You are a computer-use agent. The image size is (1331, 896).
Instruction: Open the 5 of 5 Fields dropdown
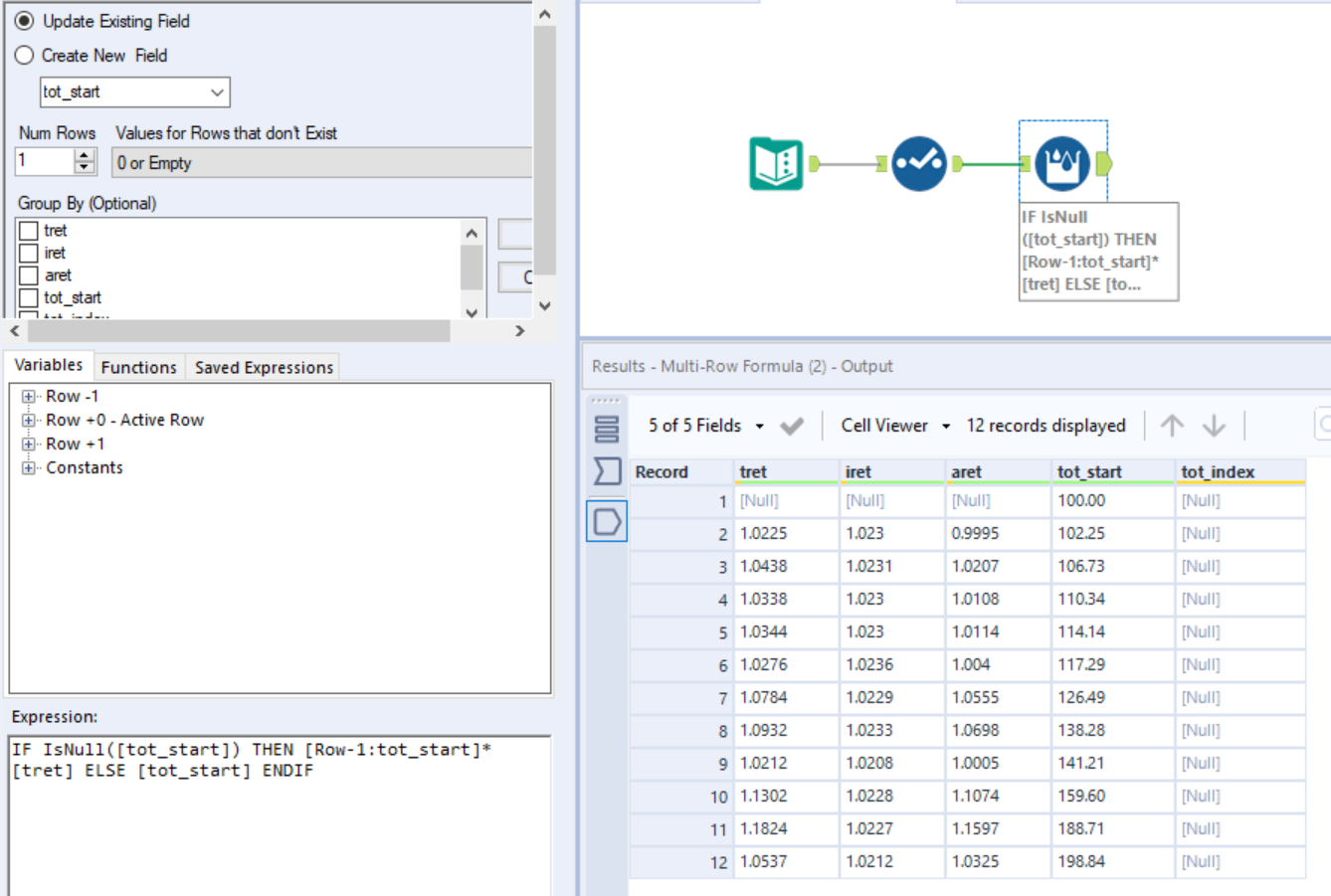click(x=705, y=426)
